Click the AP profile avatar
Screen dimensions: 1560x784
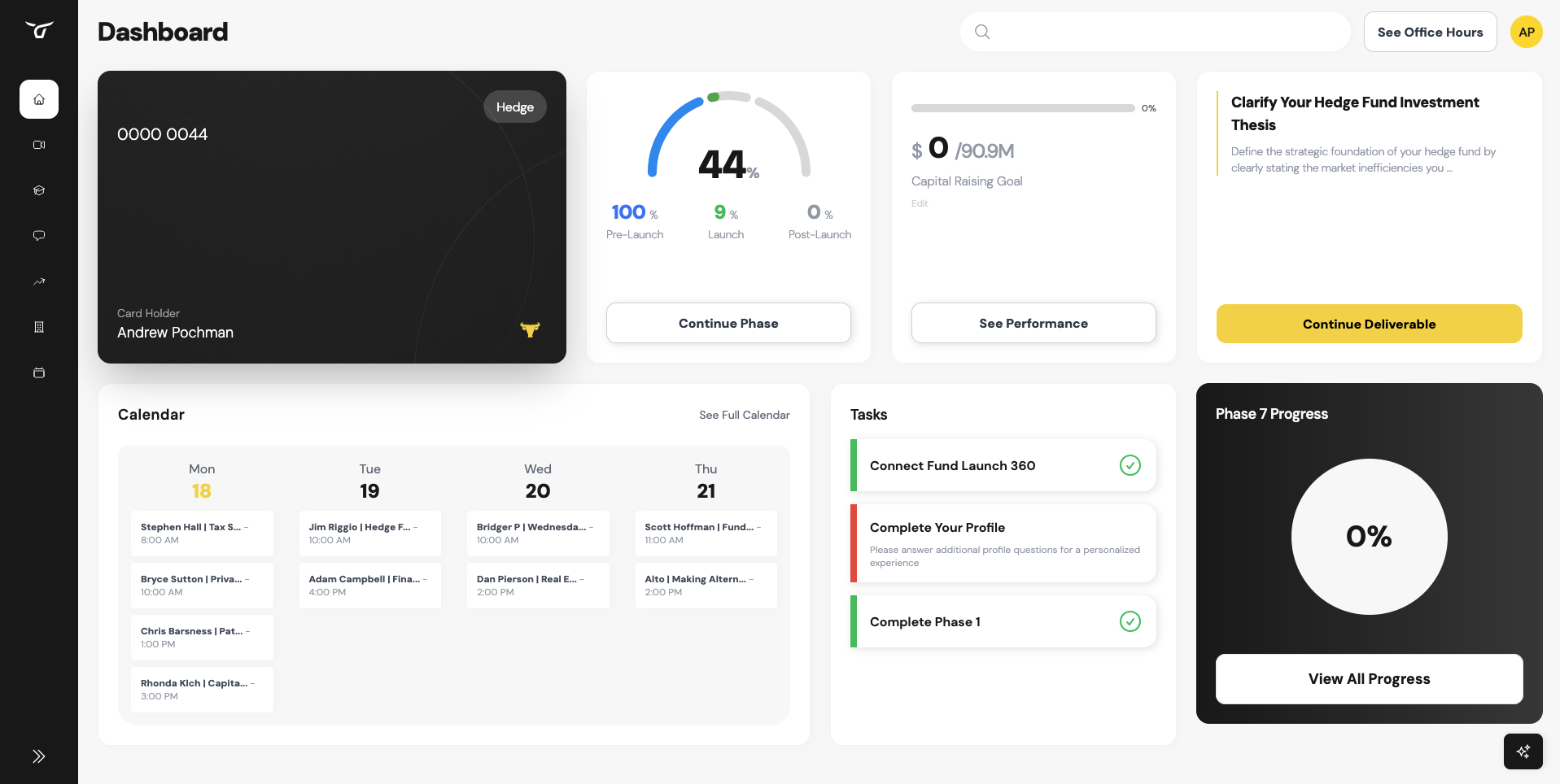click(1526, 33)
